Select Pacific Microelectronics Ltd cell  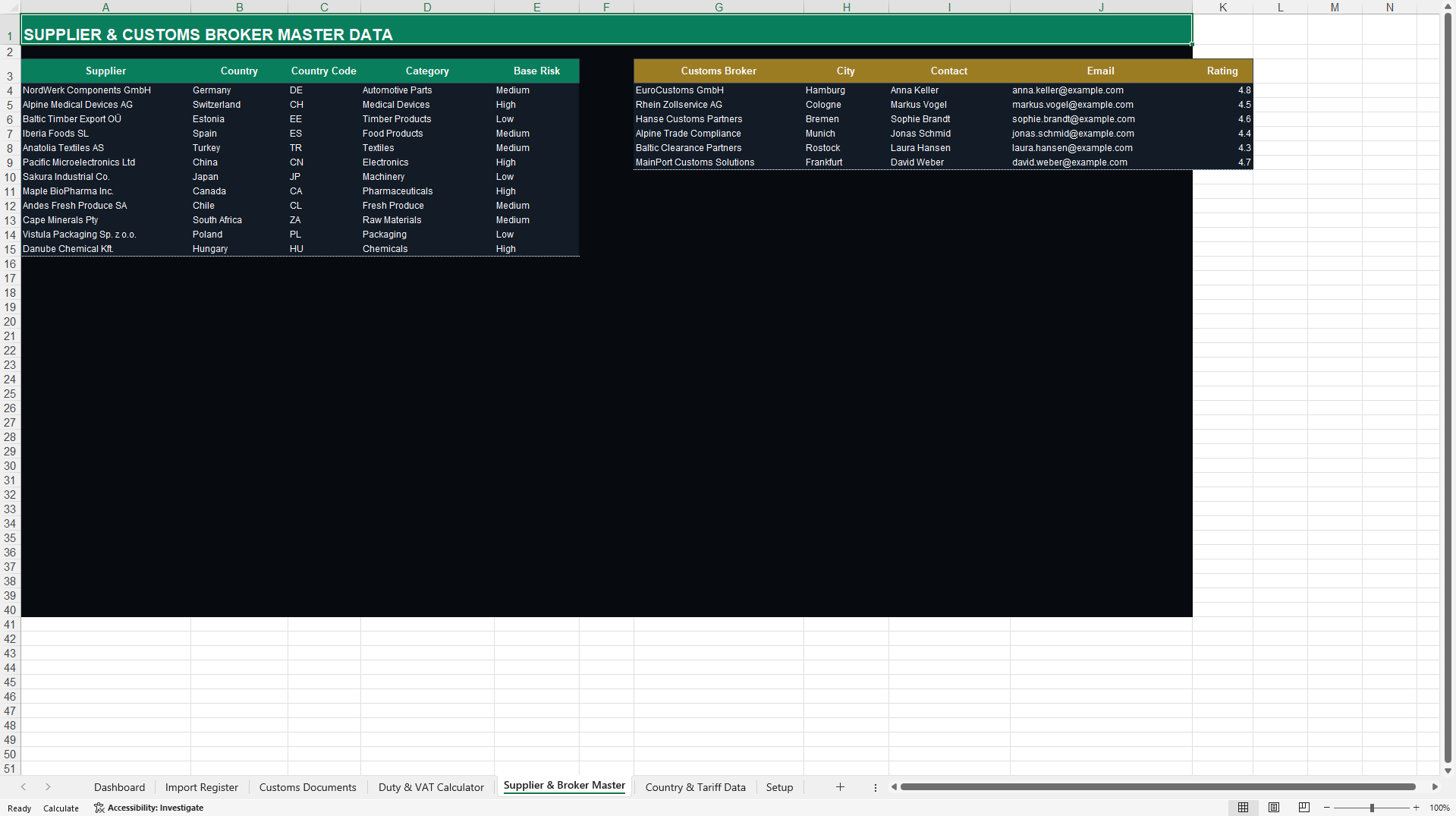(105, 162)
